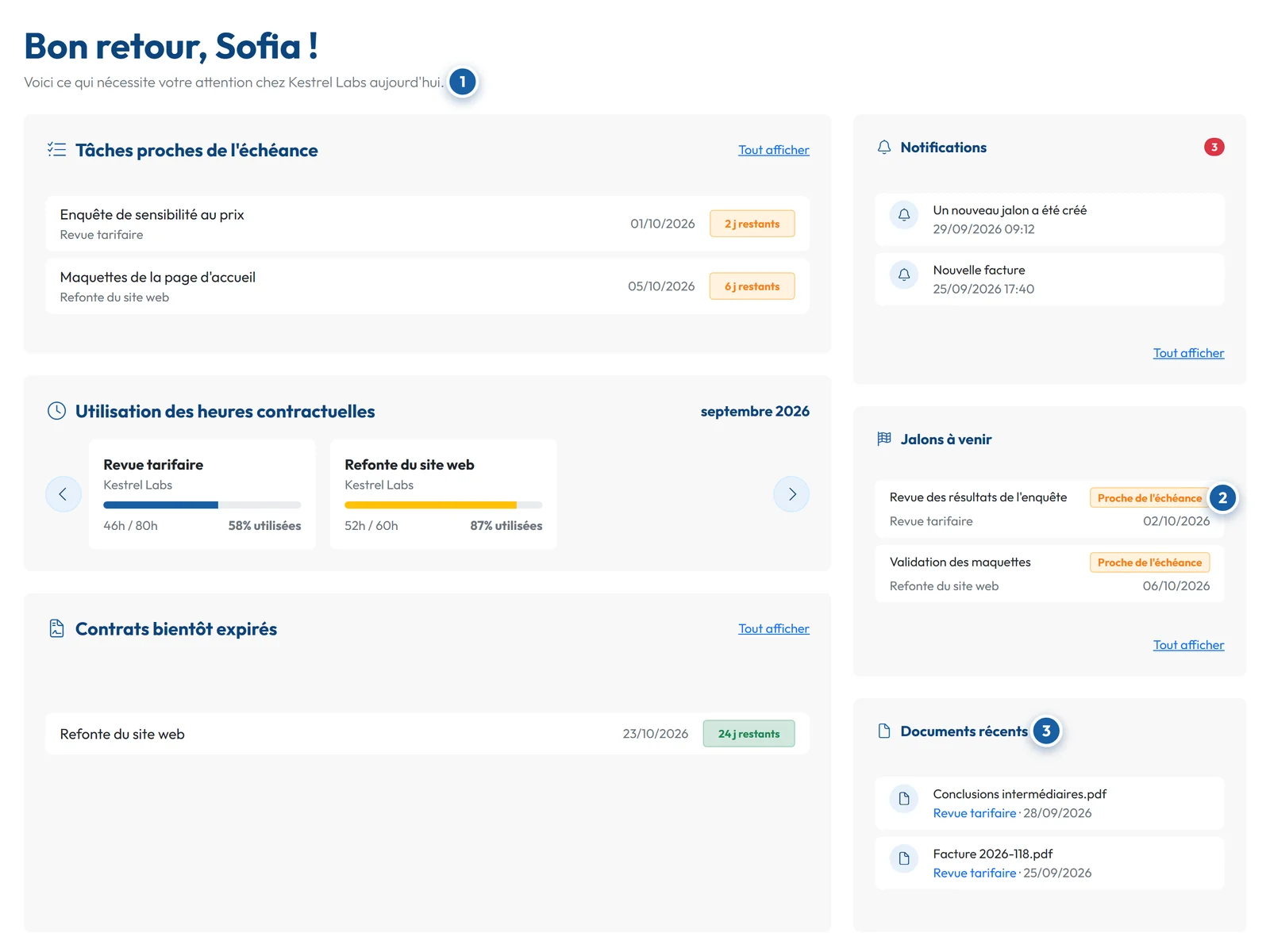Click the bell icon next to Nouvelle facture
The height and width of the screenshot is (952, 1270).
pyautogui.click(x=904, y=274)
